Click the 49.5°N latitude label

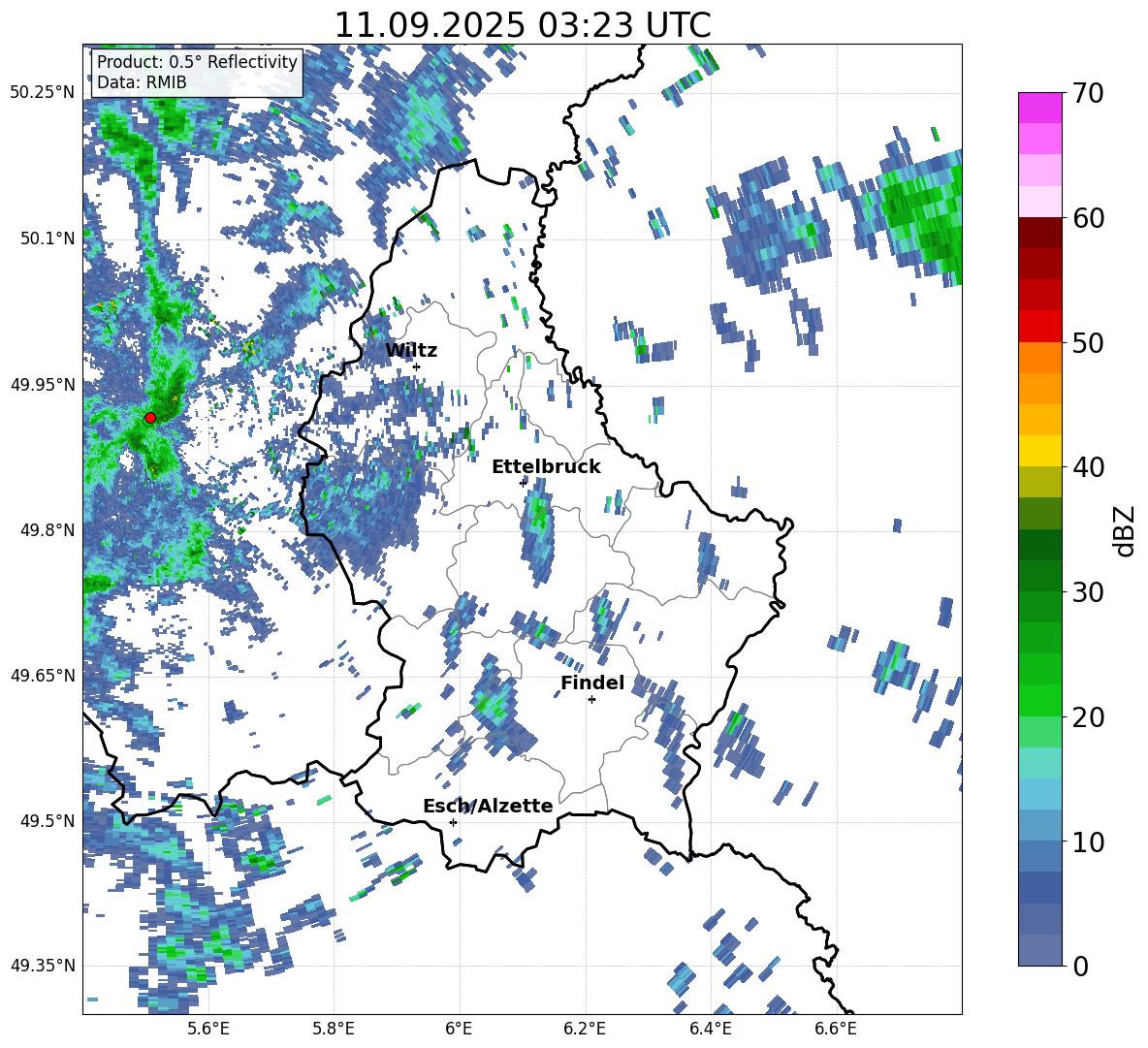pyautogui.click(x=47, y=820)
